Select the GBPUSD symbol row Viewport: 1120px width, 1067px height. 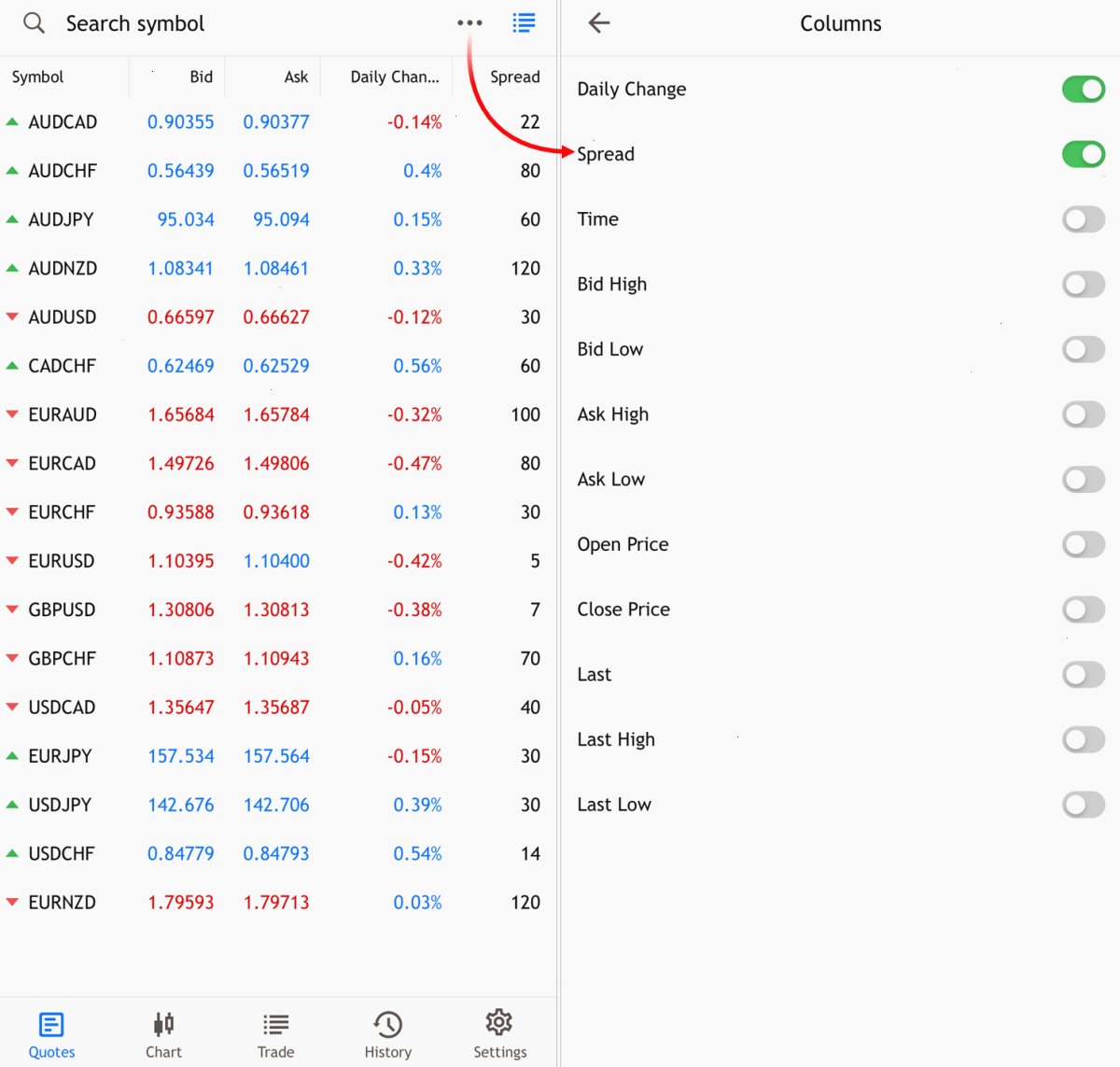tap(278, 610)
